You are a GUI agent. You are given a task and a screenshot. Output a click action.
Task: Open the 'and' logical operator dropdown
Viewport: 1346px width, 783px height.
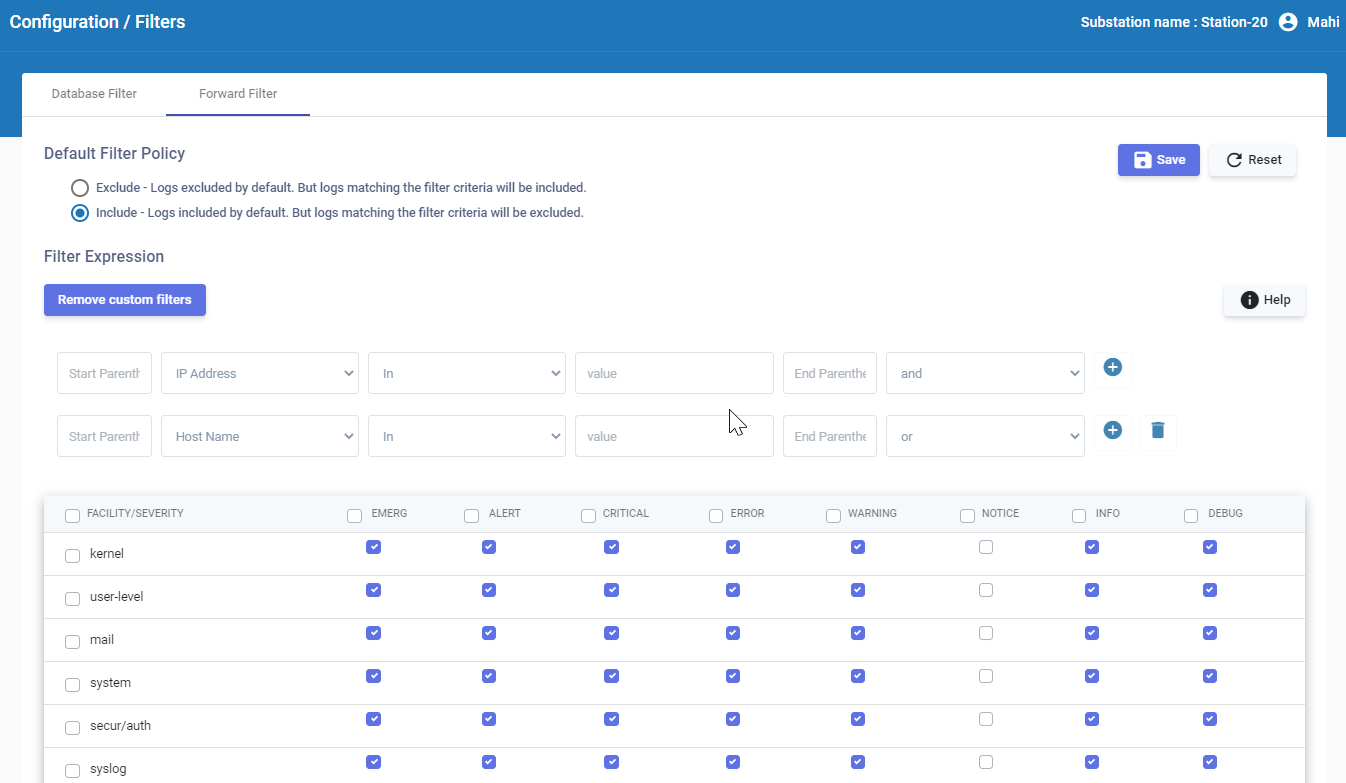tap(984, 373)
